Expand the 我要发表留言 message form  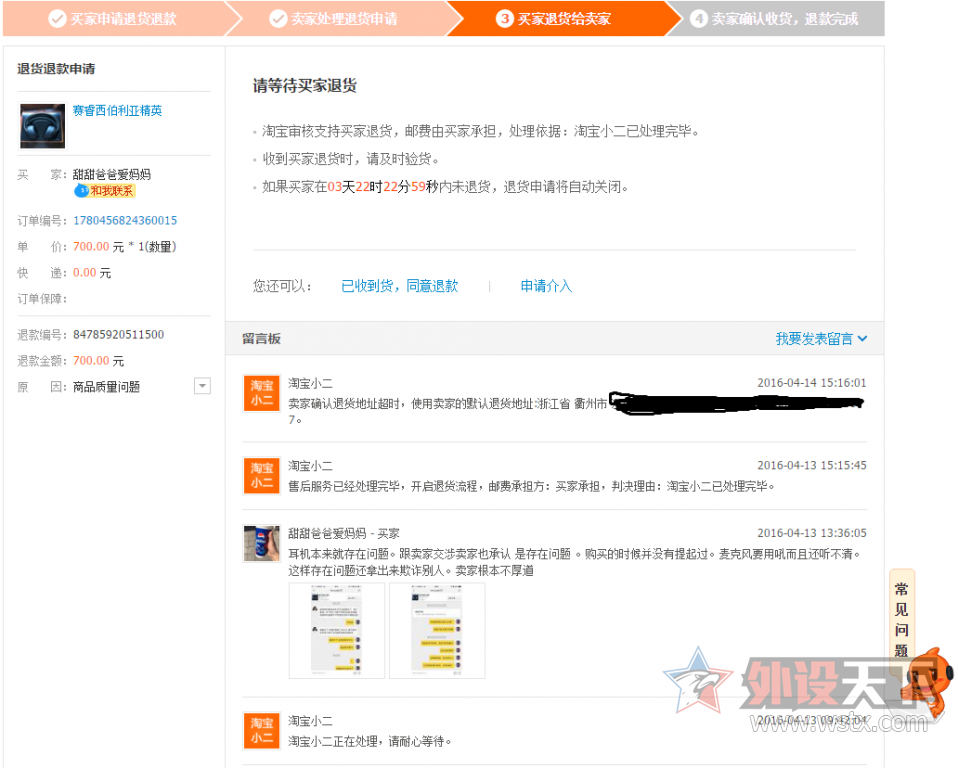click(x=821, y=339)
